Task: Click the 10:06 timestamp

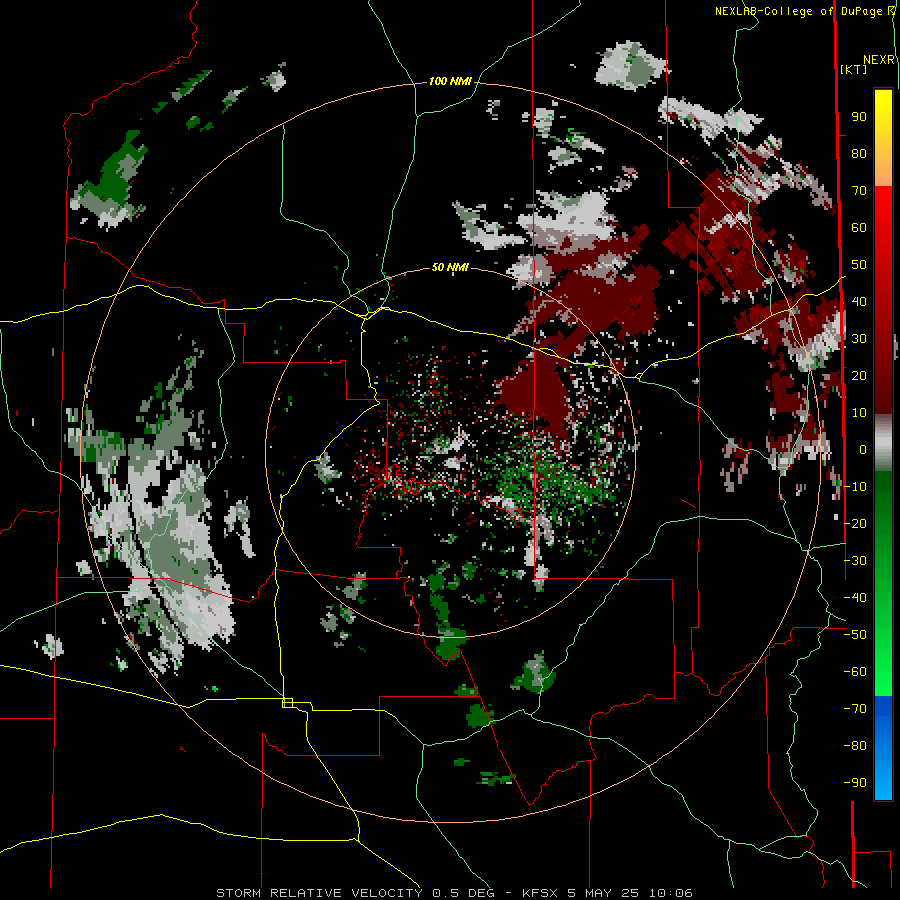Action: 671,893
